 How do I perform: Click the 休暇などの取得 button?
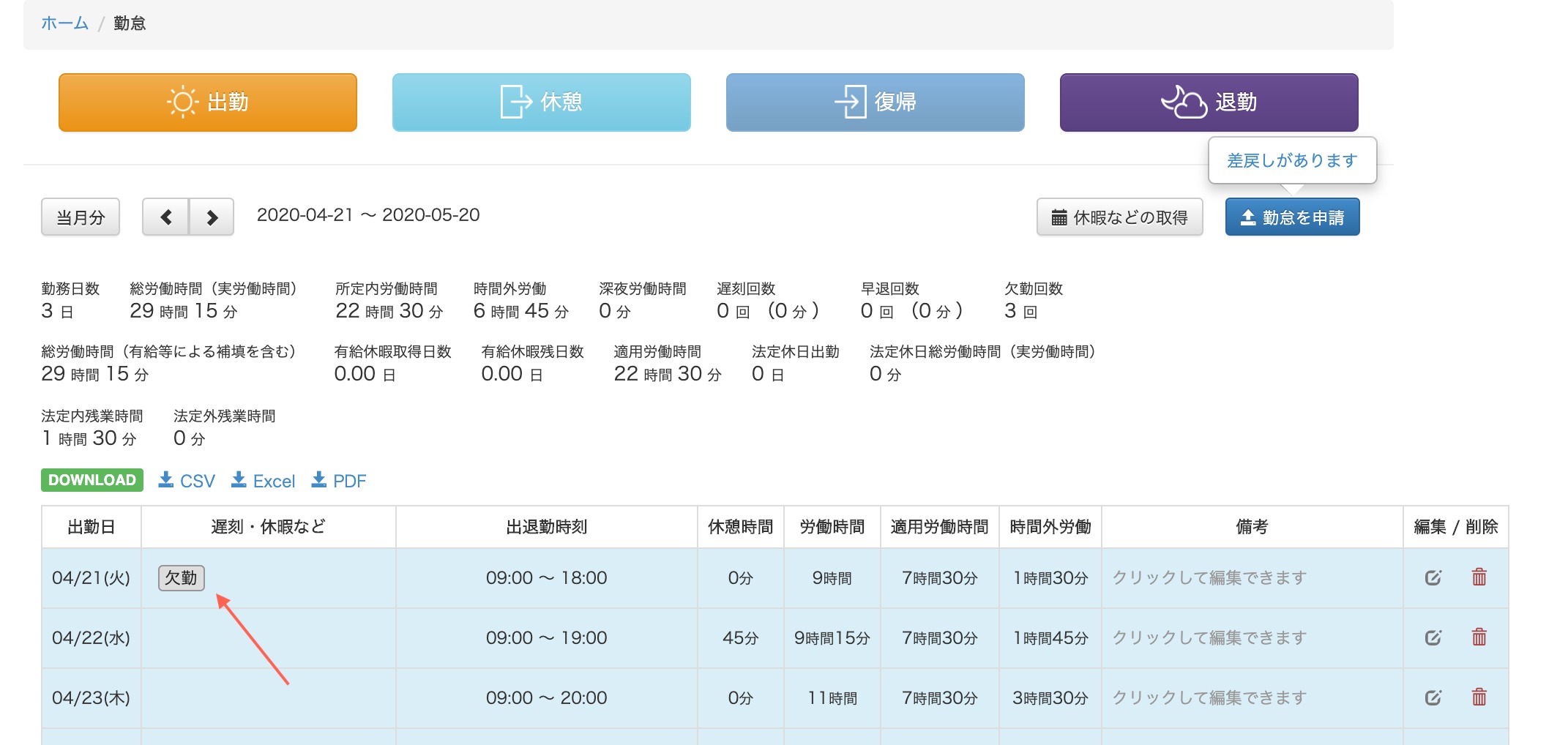[1120, 217]
